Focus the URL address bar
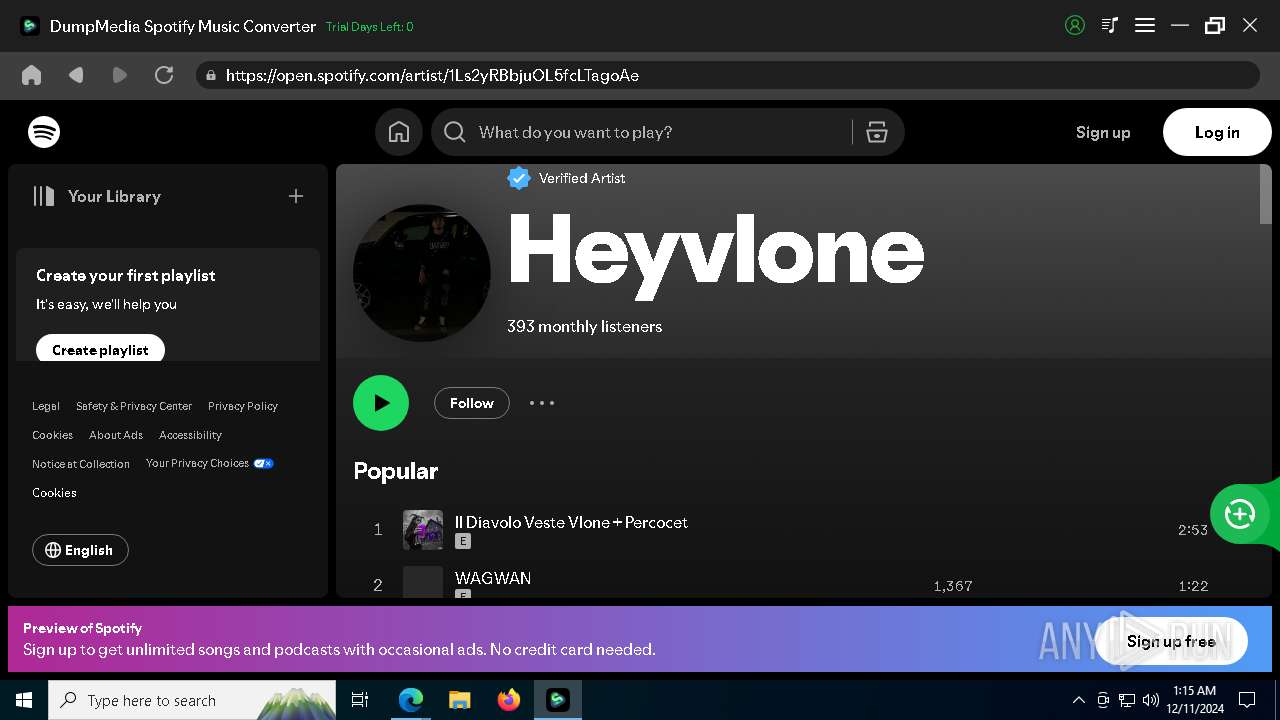The height and width of the screenshot is (720, 1280). coord(728,75)
